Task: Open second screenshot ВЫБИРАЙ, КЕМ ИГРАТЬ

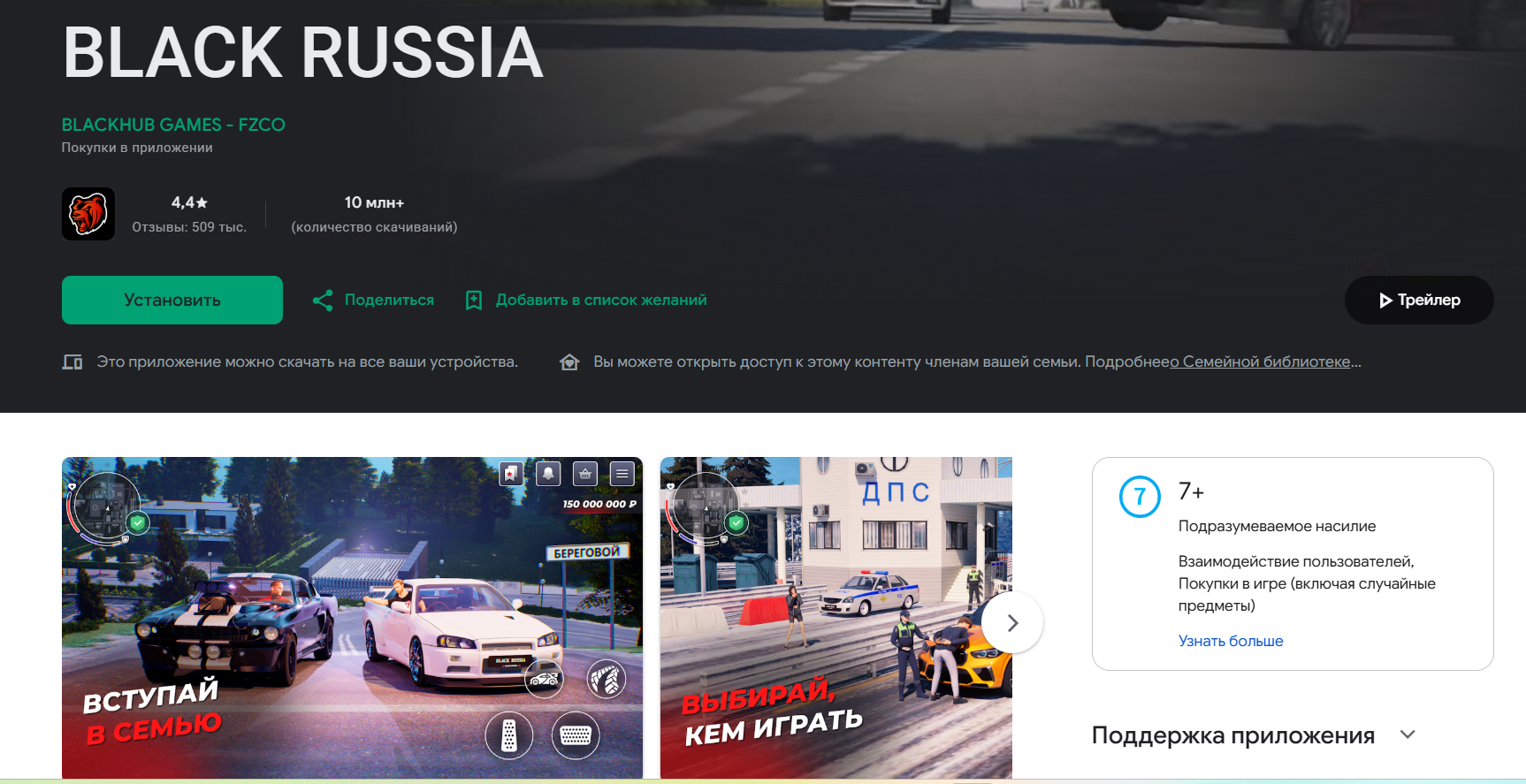Action: [835, 618]
